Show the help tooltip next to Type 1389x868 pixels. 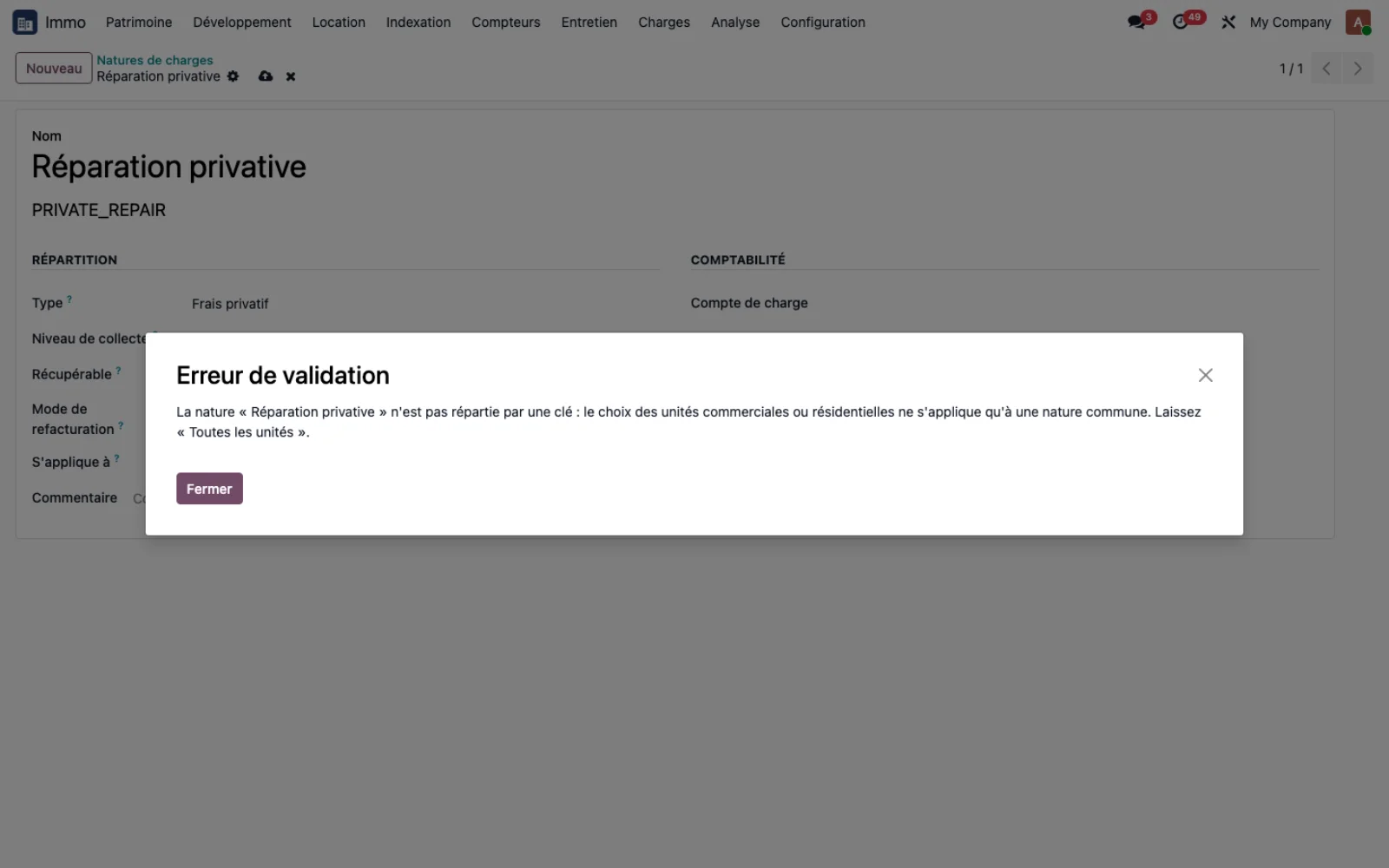69,299
